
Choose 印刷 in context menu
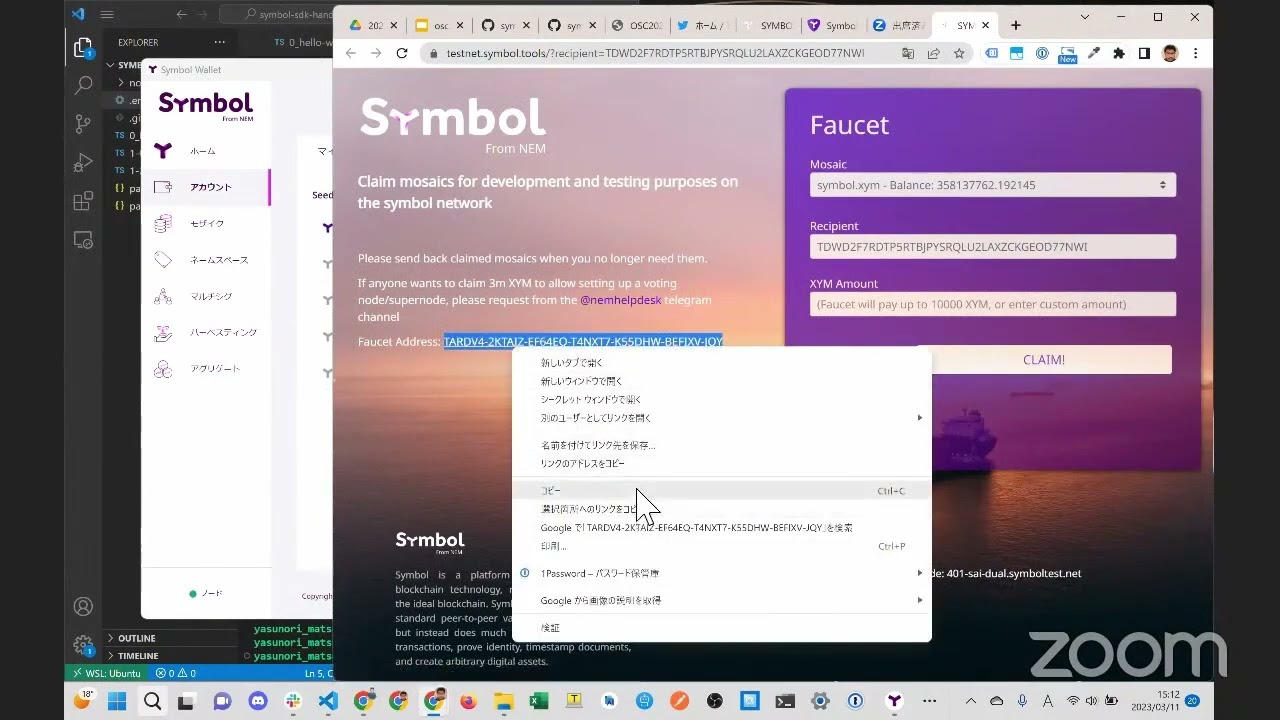click(722, 546)
